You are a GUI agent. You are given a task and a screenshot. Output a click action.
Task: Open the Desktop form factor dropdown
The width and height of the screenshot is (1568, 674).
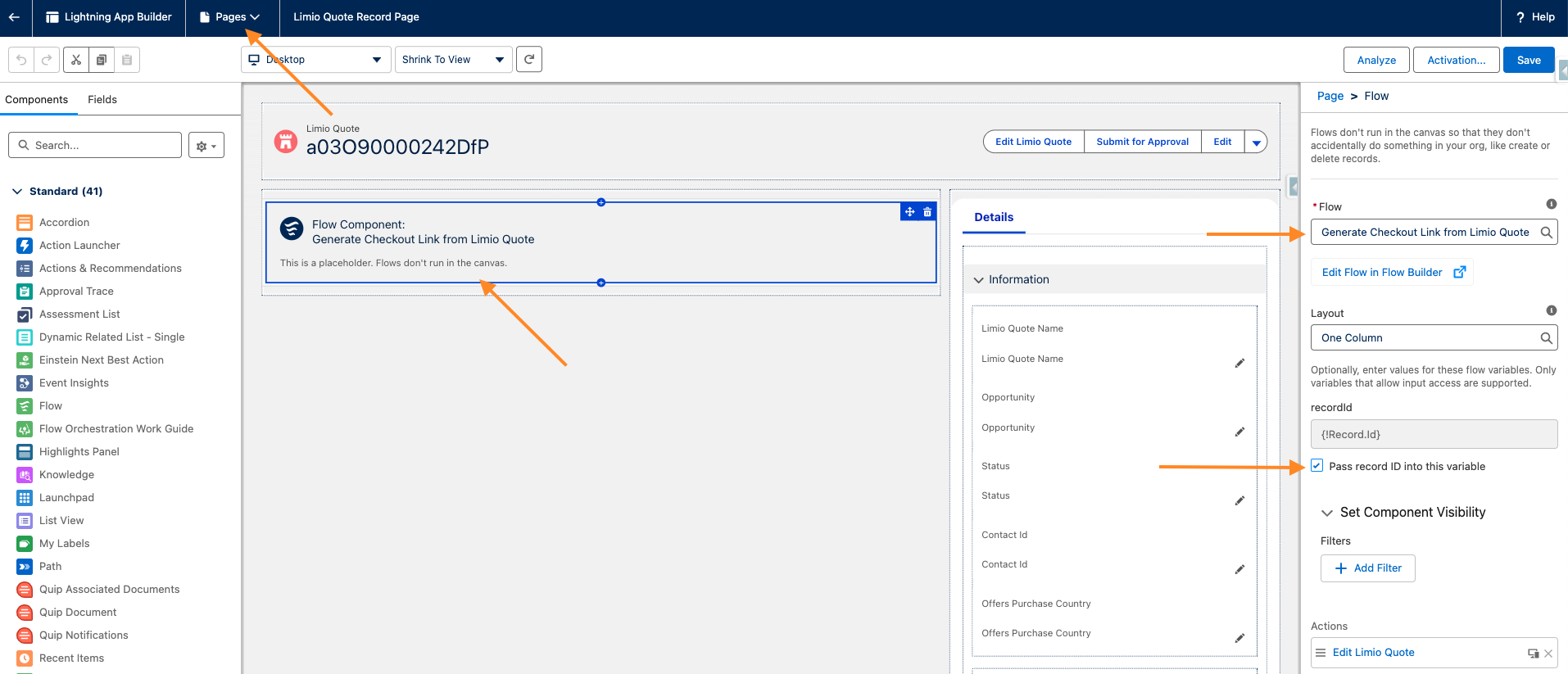tap(315, 60)
